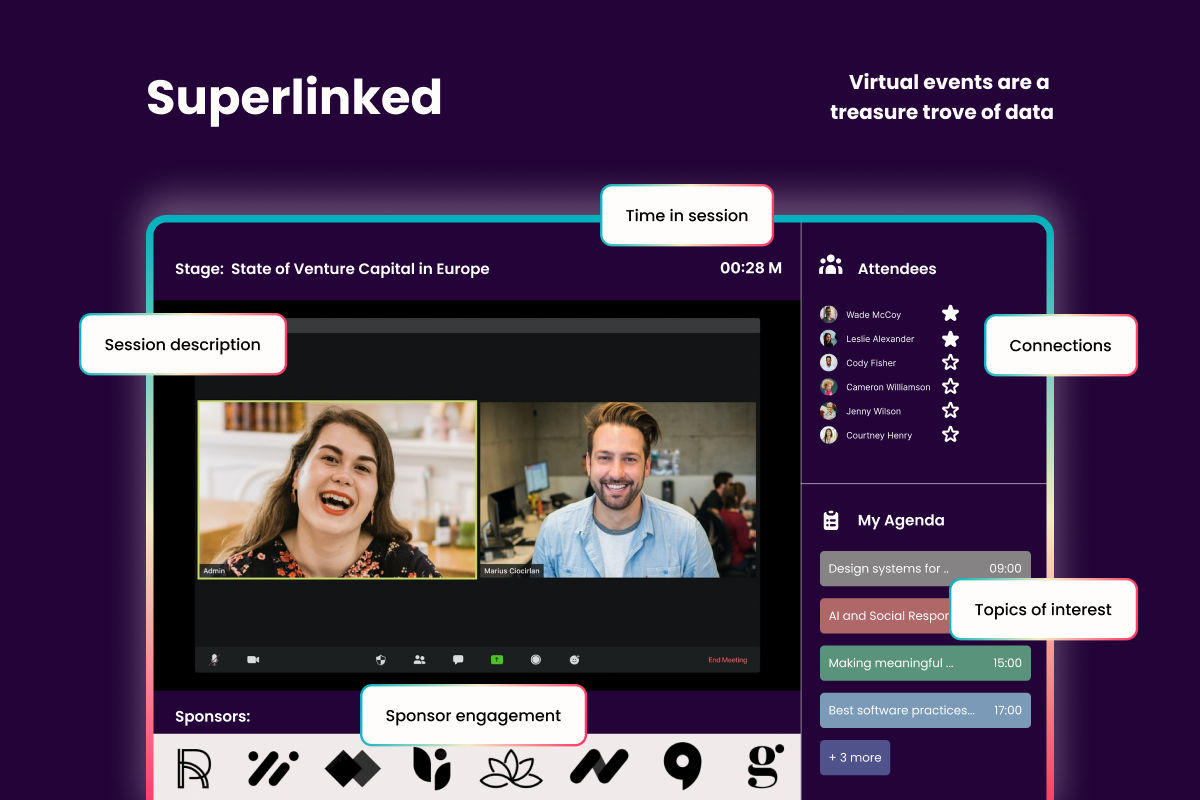Click Leslie Alexander's avatar
1200x800 pixels.
pyautogui.click(x=829, y=339)
